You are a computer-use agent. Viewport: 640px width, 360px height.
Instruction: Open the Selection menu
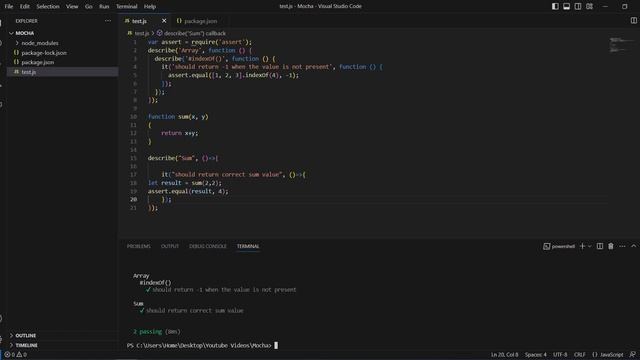48,6
